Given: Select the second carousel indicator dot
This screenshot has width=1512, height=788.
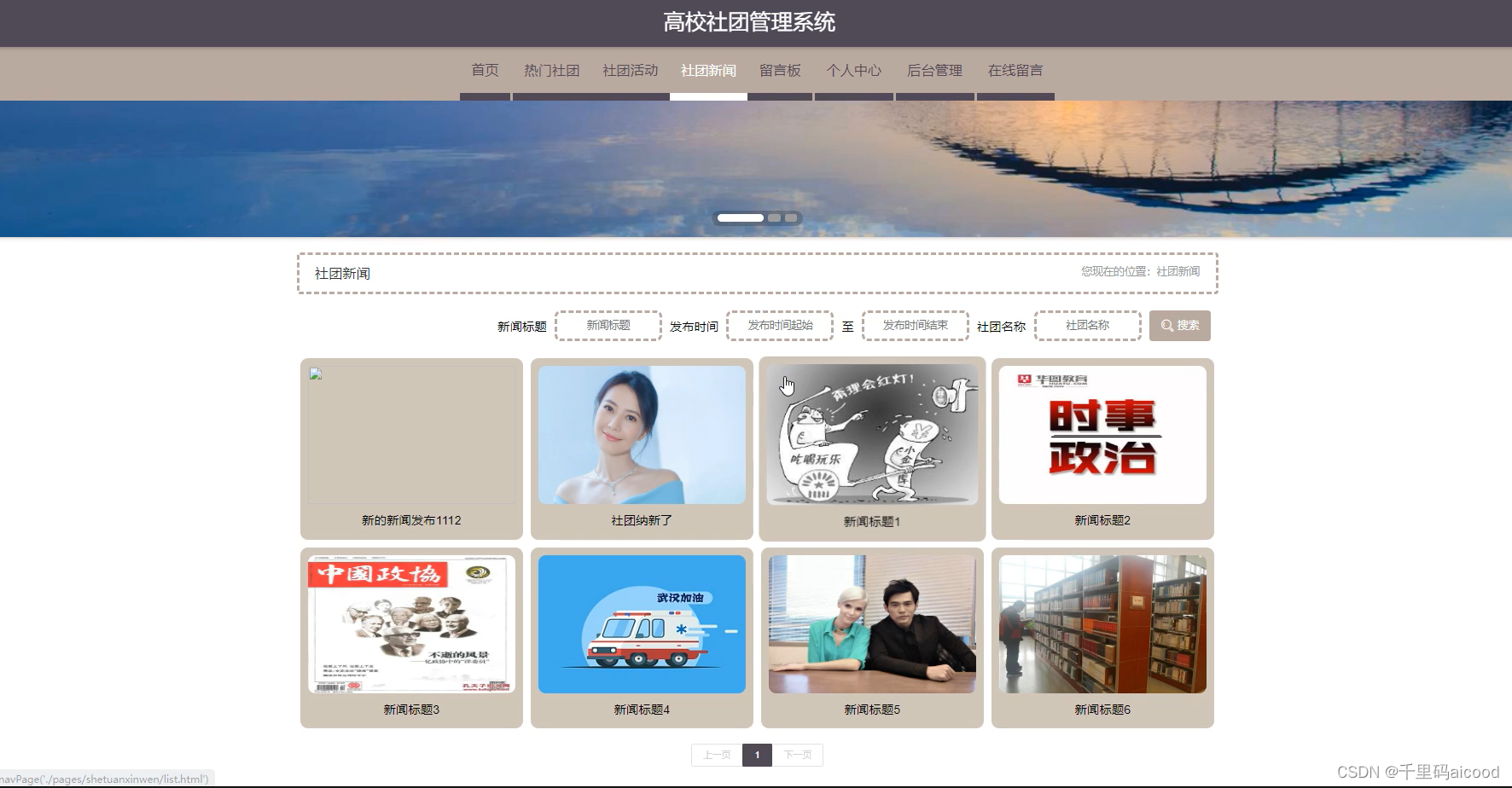Looking at the screenshot, I should 774,218.
